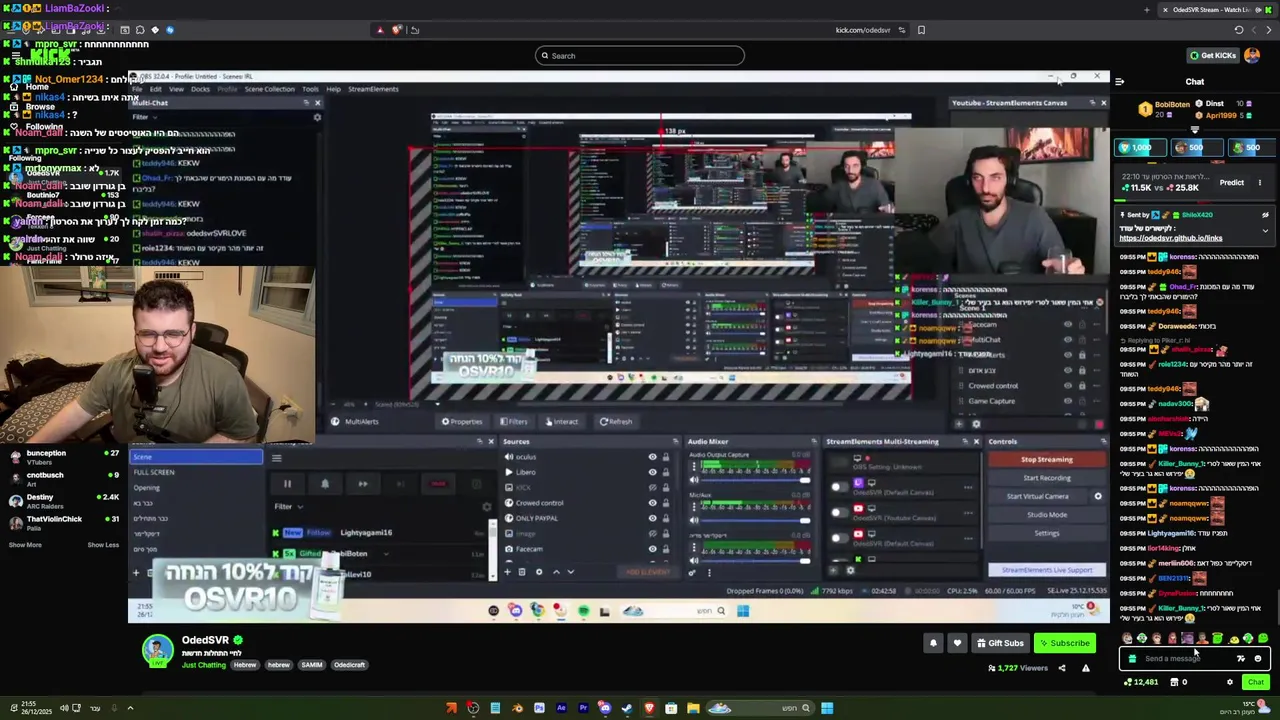Click the Kick search field

click(x=640, y=55)
